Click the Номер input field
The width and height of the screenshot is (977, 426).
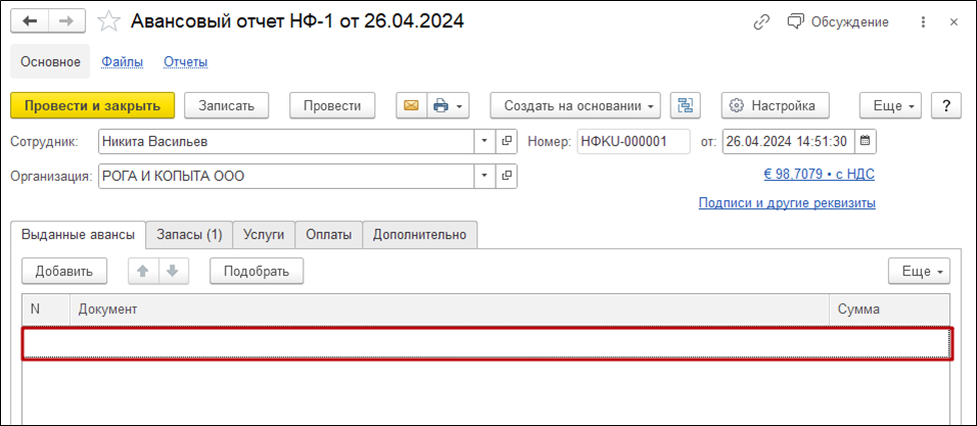(x=633, y=141)
